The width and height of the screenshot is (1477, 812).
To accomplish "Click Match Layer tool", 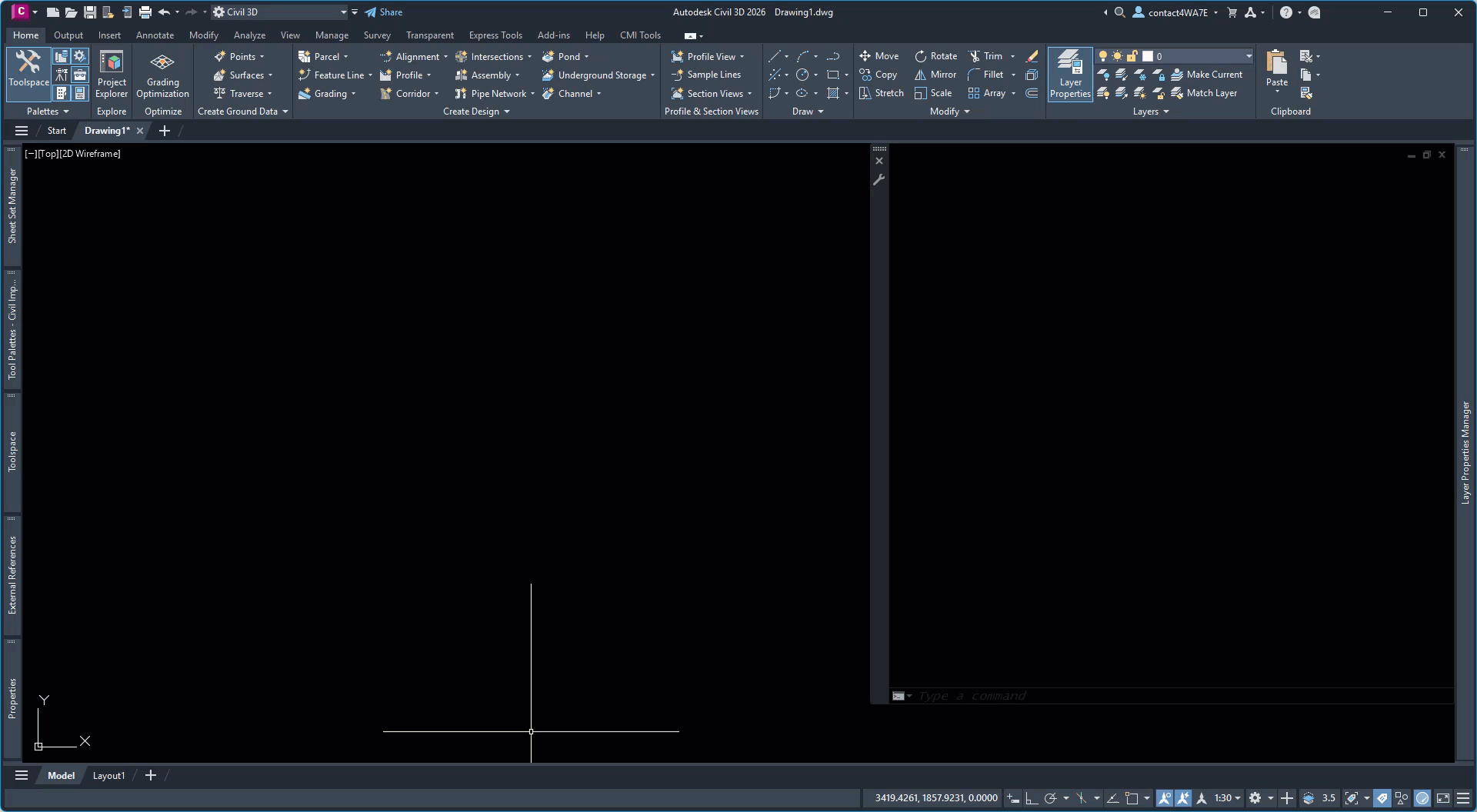I will [1204, 93].
